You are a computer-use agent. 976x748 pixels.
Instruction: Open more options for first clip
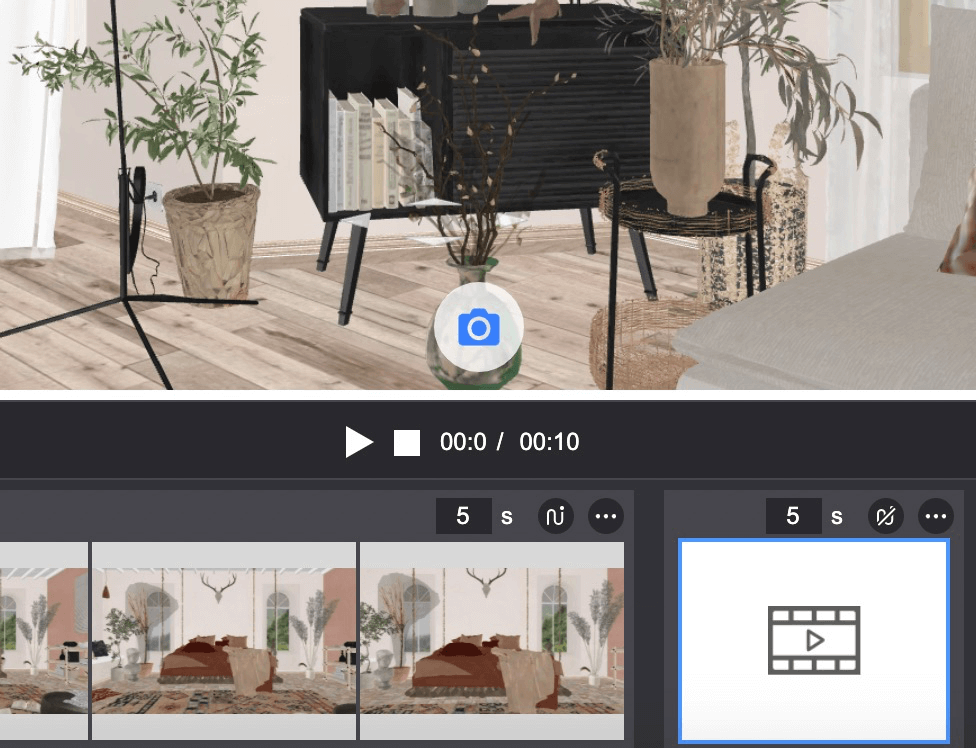606,516
